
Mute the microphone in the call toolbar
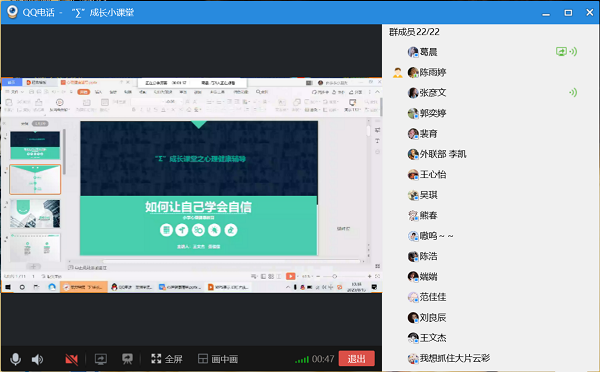tap(15, 359)
